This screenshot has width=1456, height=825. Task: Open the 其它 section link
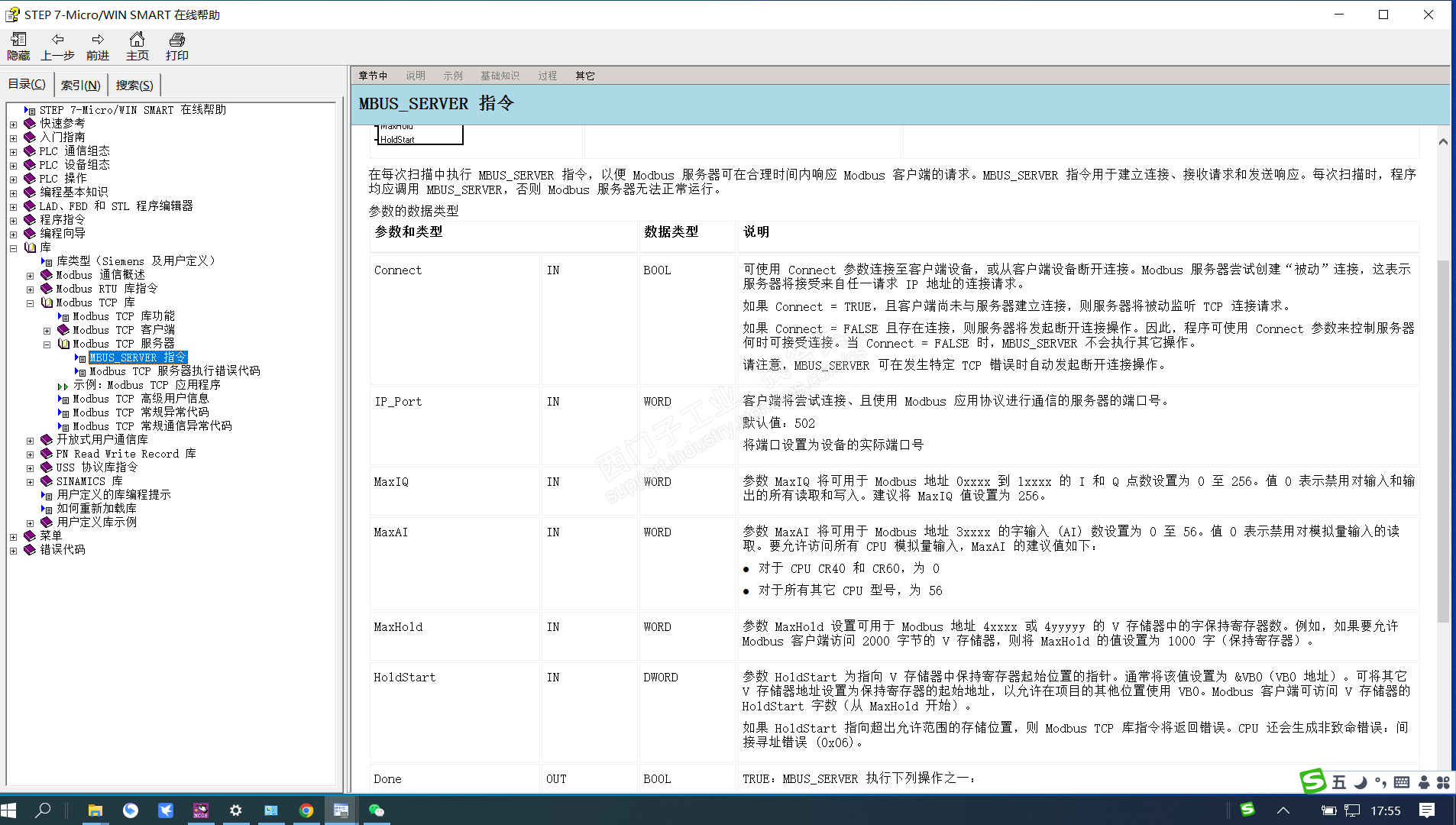pos(585,76)
